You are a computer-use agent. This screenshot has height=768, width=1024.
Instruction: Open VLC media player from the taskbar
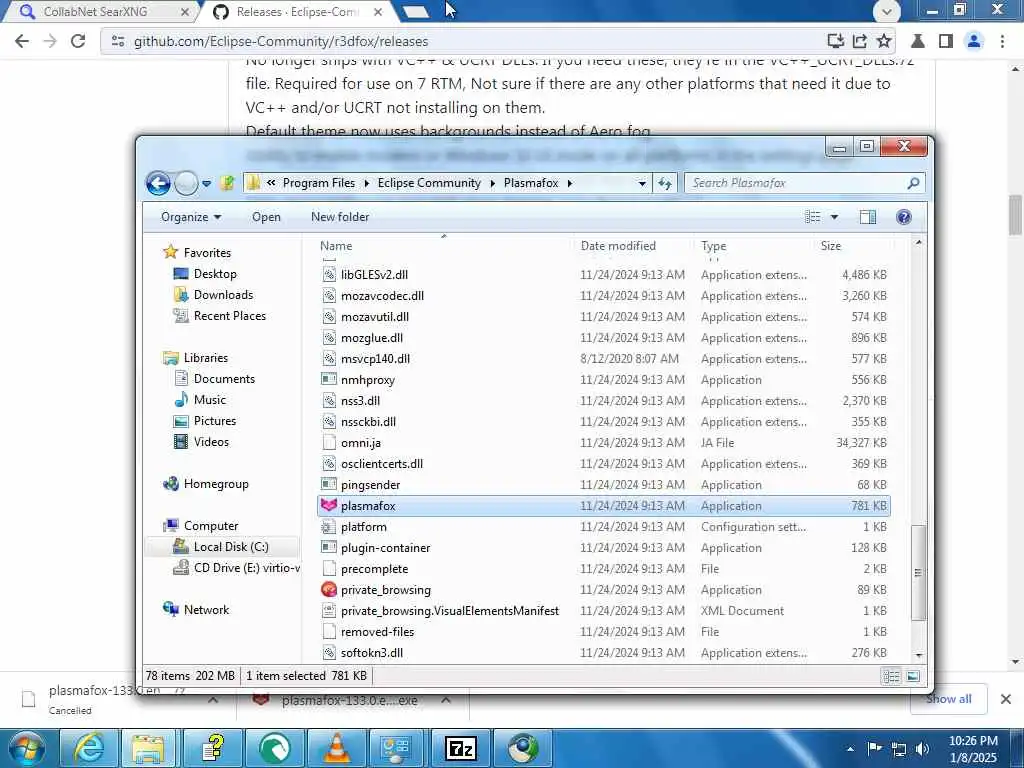[x=336, y=748]
